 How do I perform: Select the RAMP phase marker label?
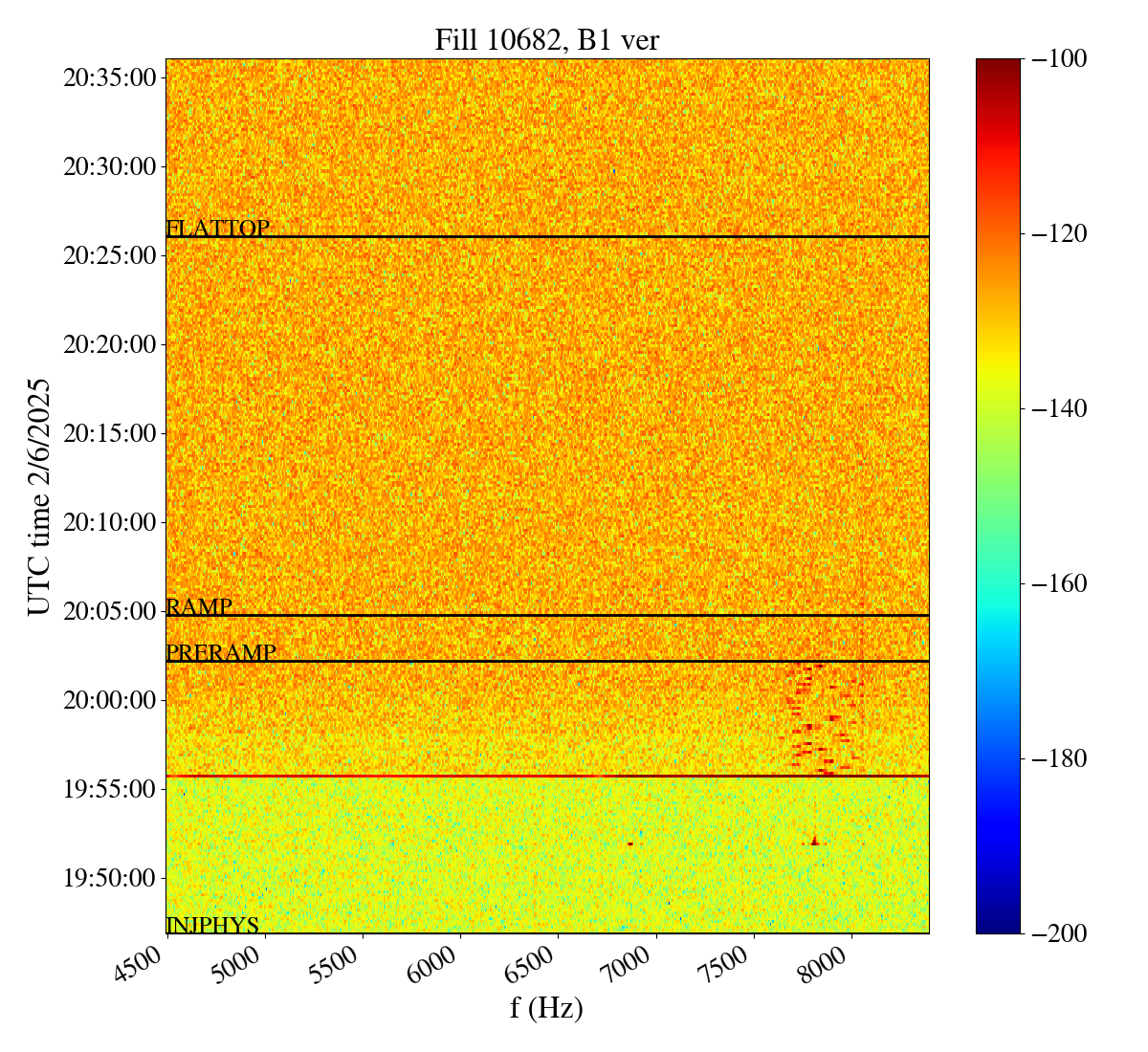pos(199,607)
